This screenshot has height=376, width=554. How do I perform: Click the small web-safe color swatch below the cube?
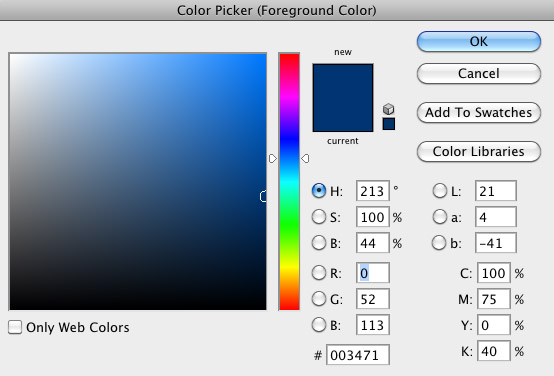coord(389,124)
